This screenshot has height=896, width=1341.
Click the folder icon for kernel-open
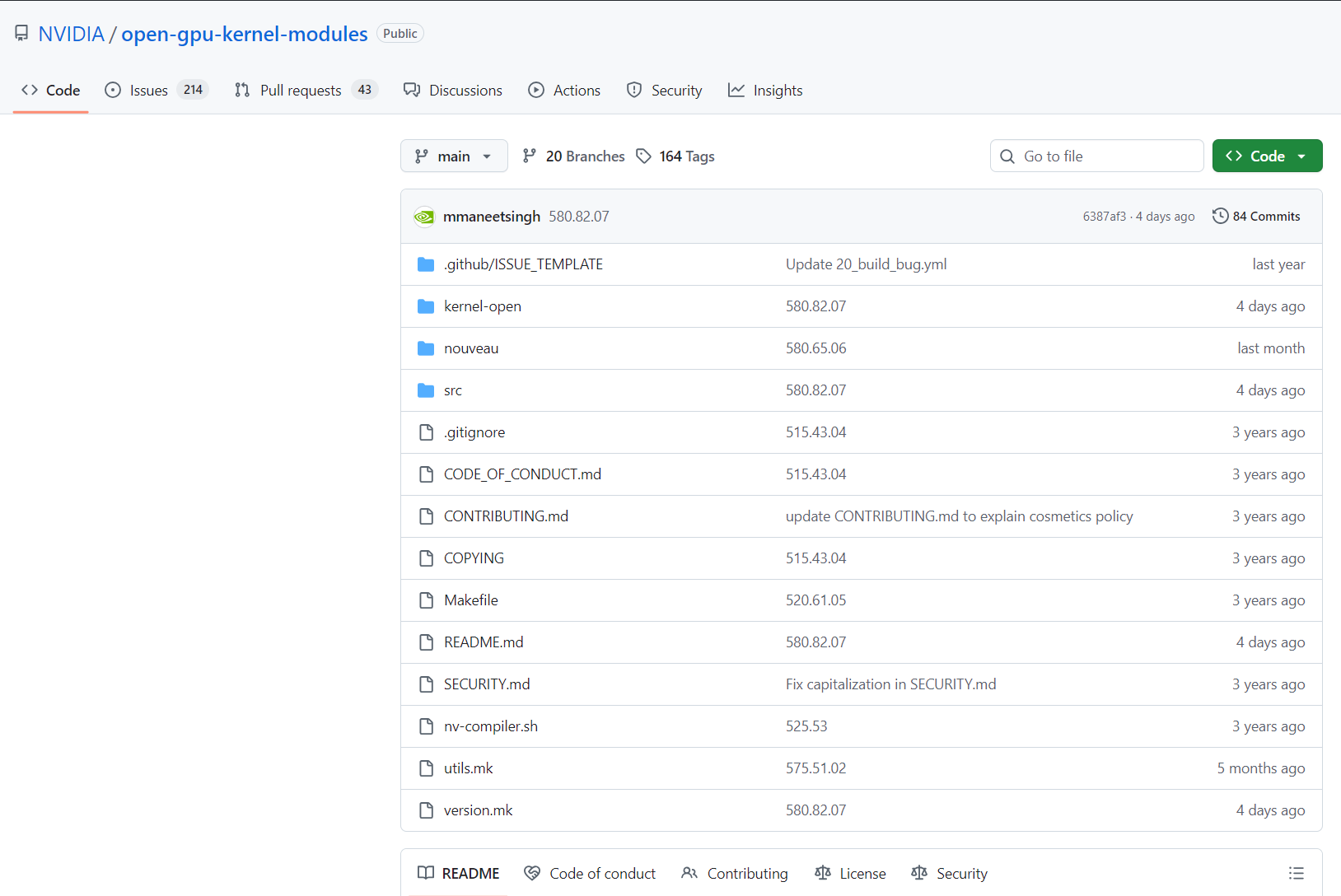click(x=426, y=306)
